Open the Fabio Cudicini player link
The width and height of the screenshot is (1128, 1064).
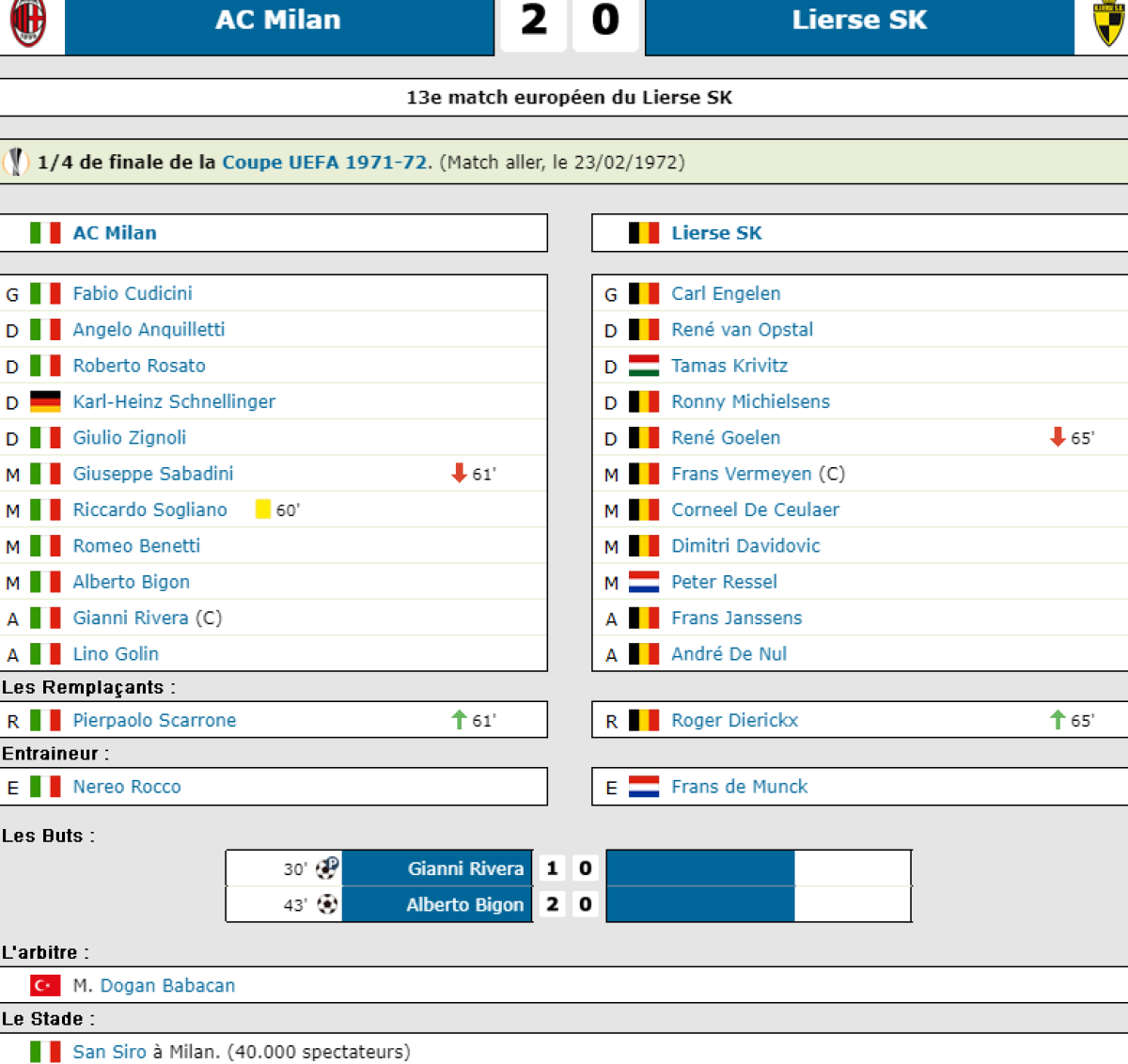click(x=133, y=293)
